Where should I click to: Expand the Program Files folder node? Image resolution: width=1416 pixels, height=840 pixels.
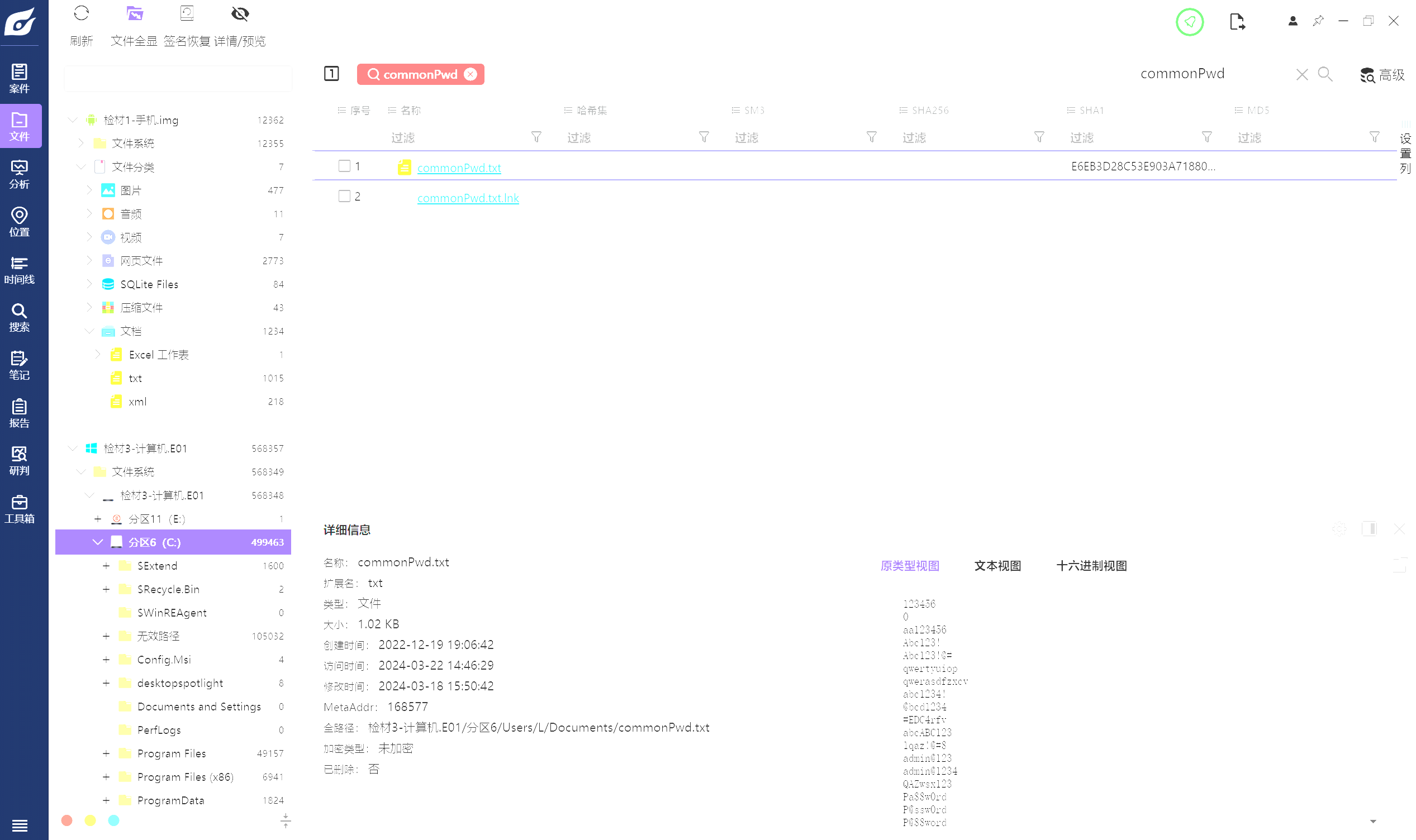106,753
